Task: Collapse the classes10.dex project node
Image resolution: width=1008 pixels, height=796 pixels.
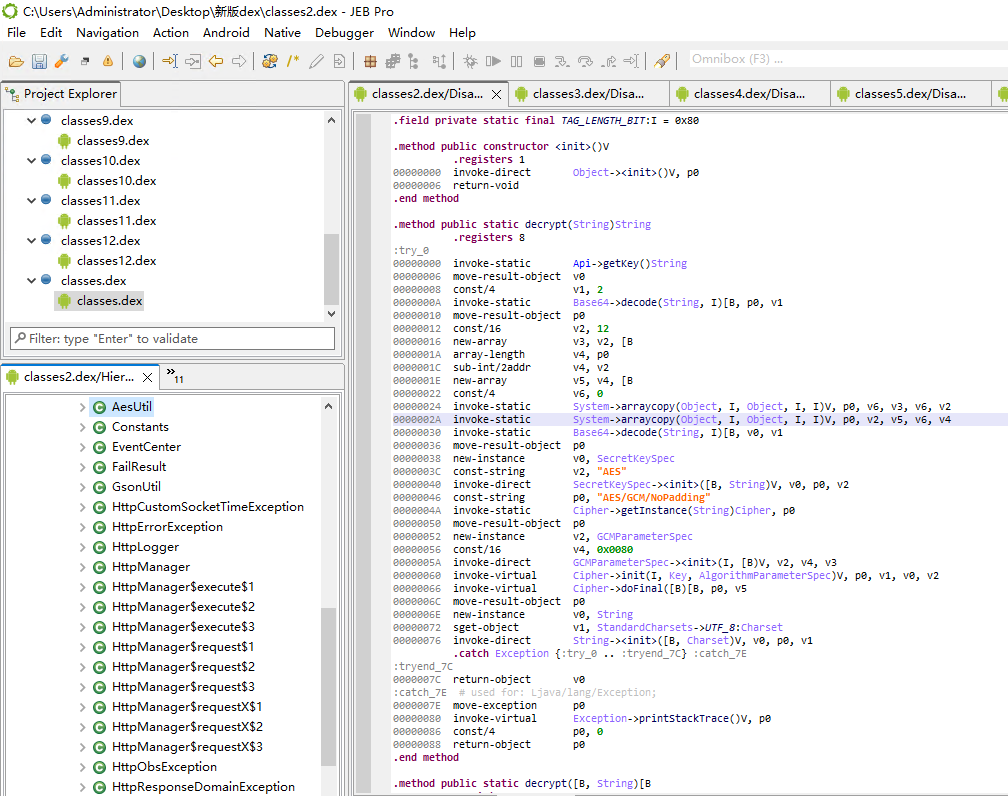Action: coord(31,160)
